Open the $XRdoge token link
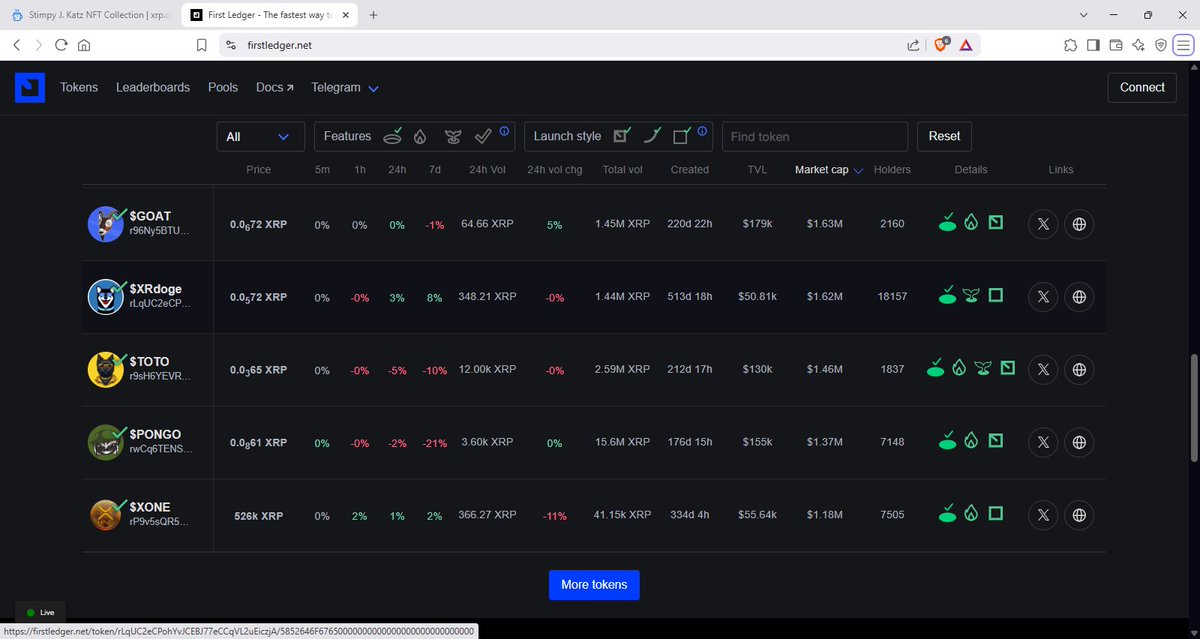The image size is (1200, 639). 156,289
